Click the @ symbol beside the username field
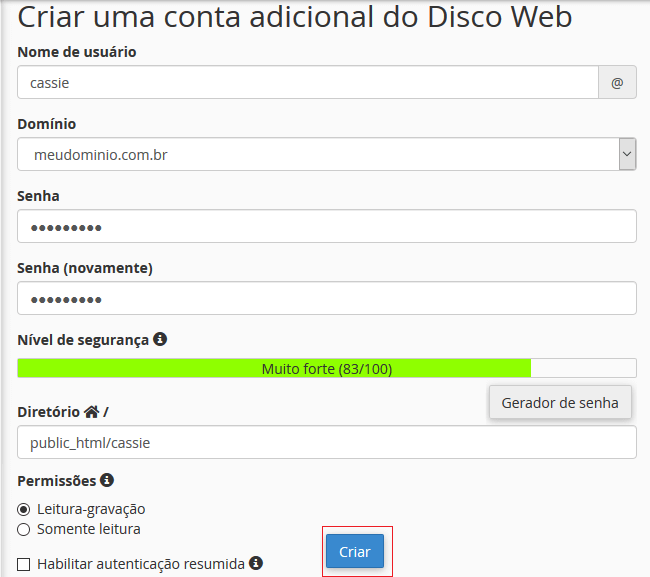Viewport: 650px width, 577px height. point(617,83)
